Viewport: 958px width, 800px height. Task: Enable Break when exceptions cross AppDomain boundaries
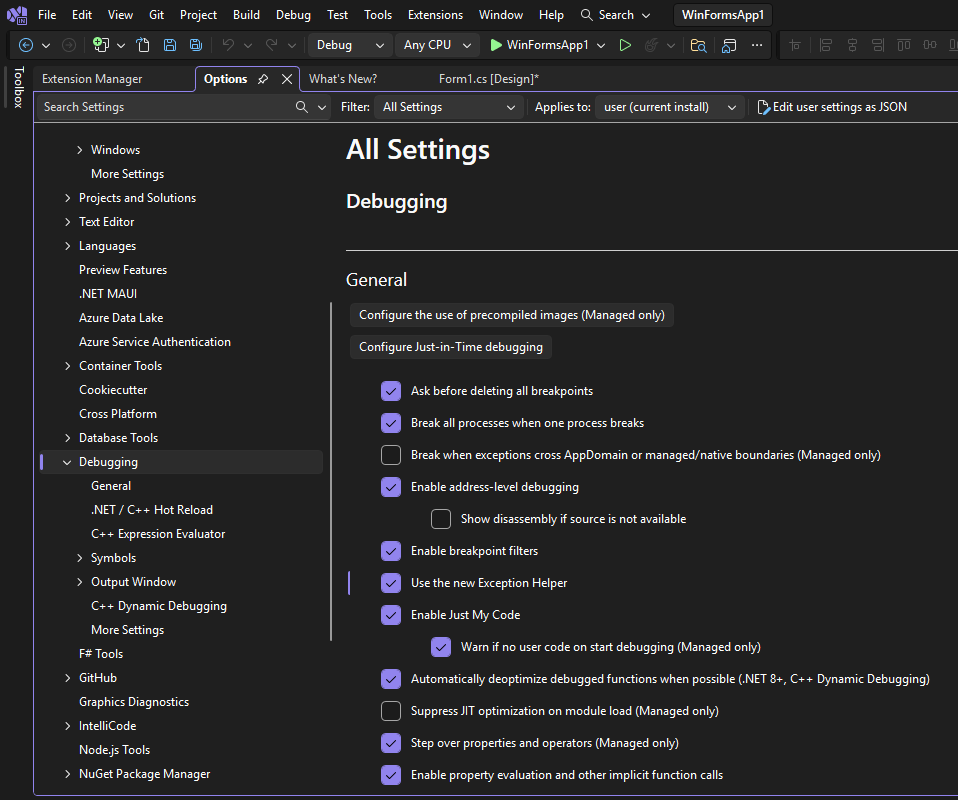(391, 455)
